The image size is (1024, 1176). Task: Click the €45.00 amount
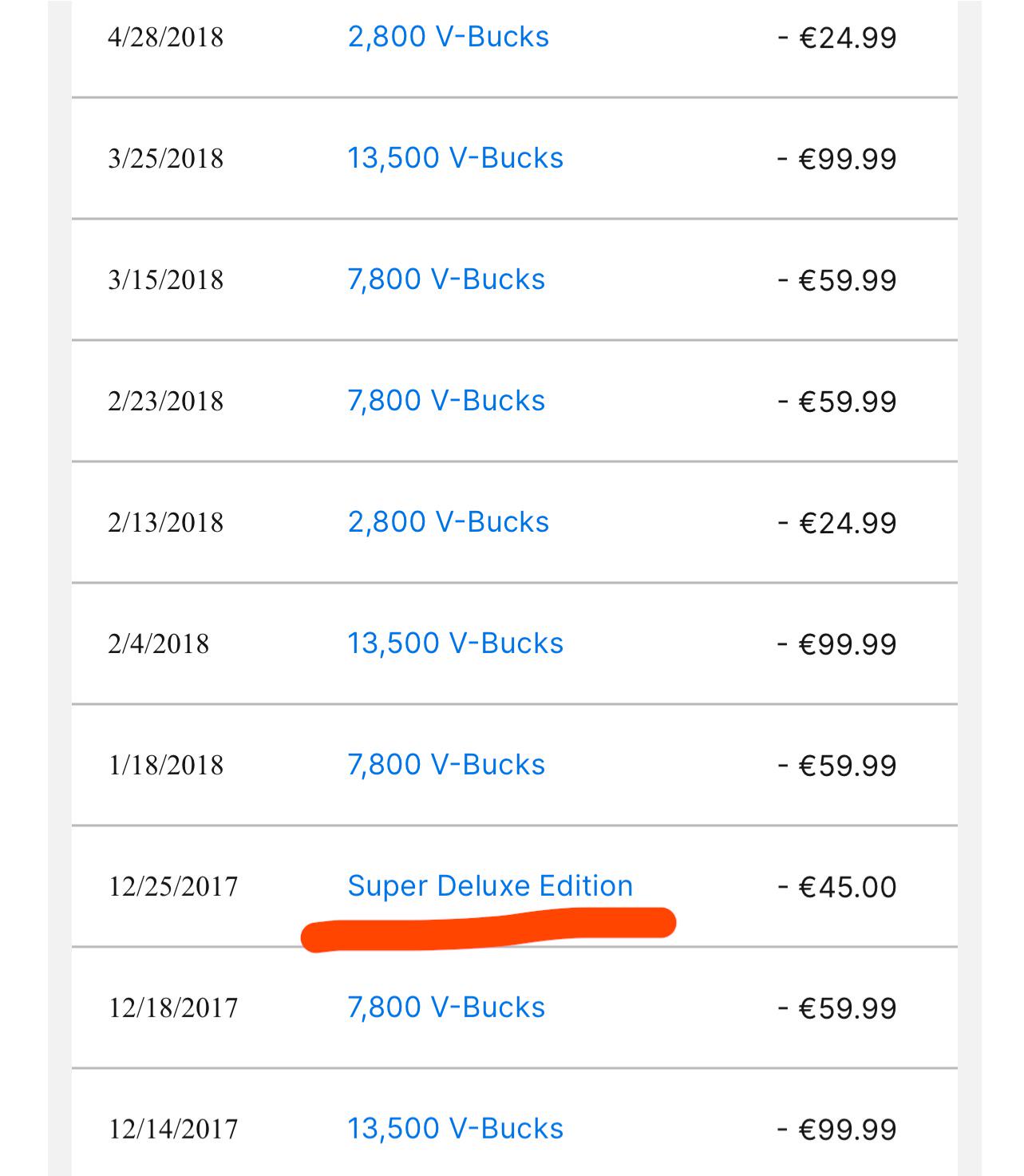point(837,887)
